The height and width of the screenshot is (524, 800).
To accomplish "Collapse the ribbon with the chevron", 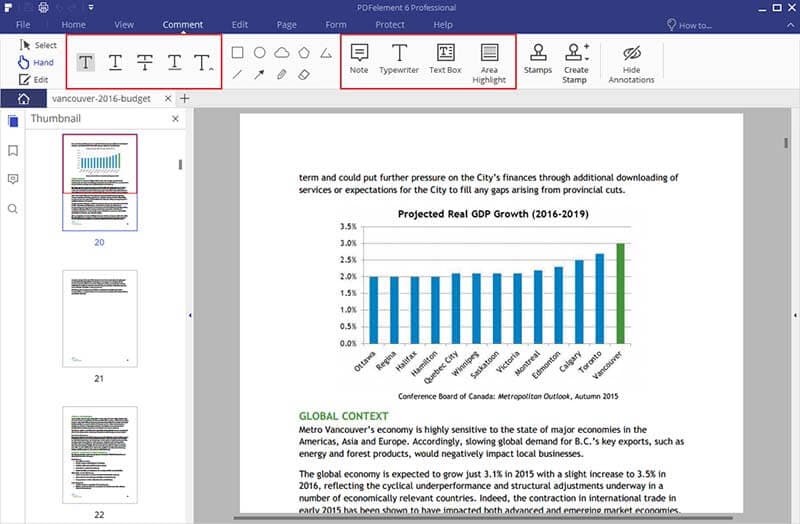I will [791, 25].
